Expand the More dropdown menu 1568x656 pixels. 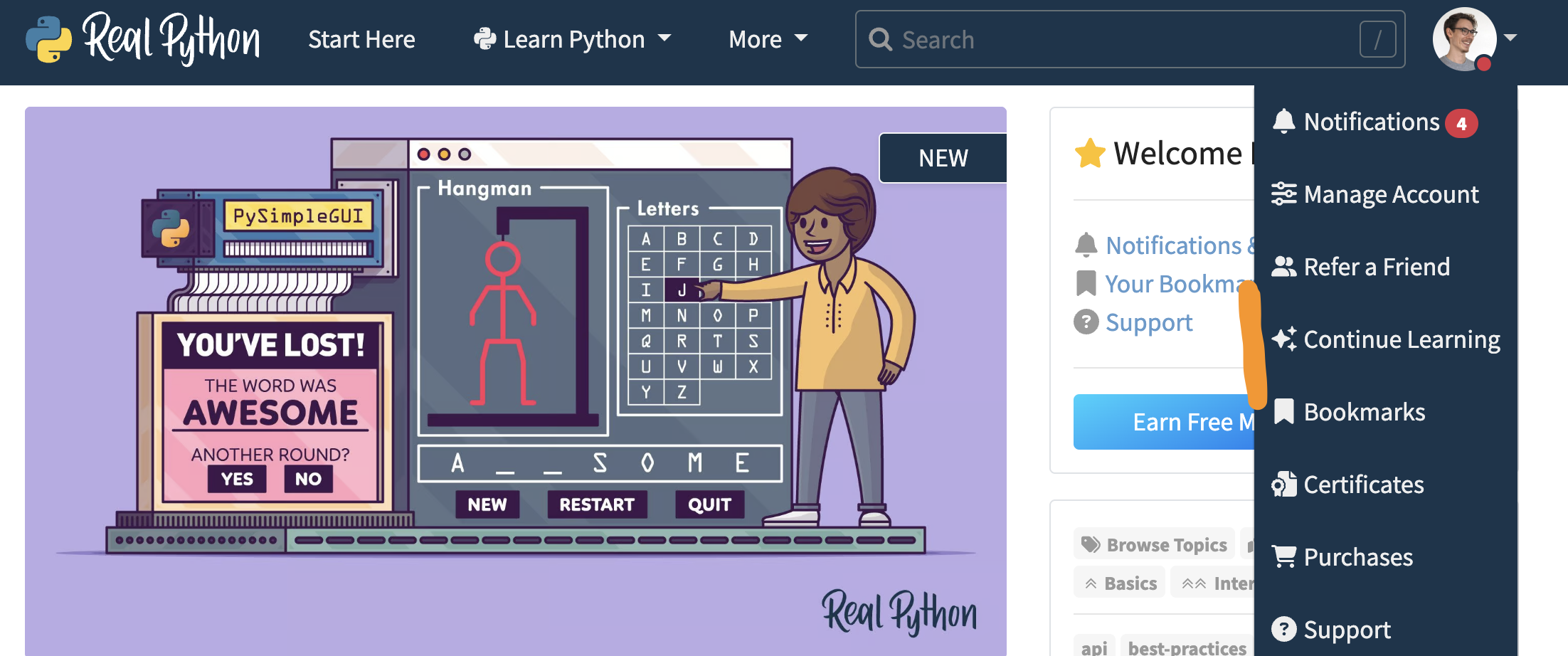coord(768,39)
